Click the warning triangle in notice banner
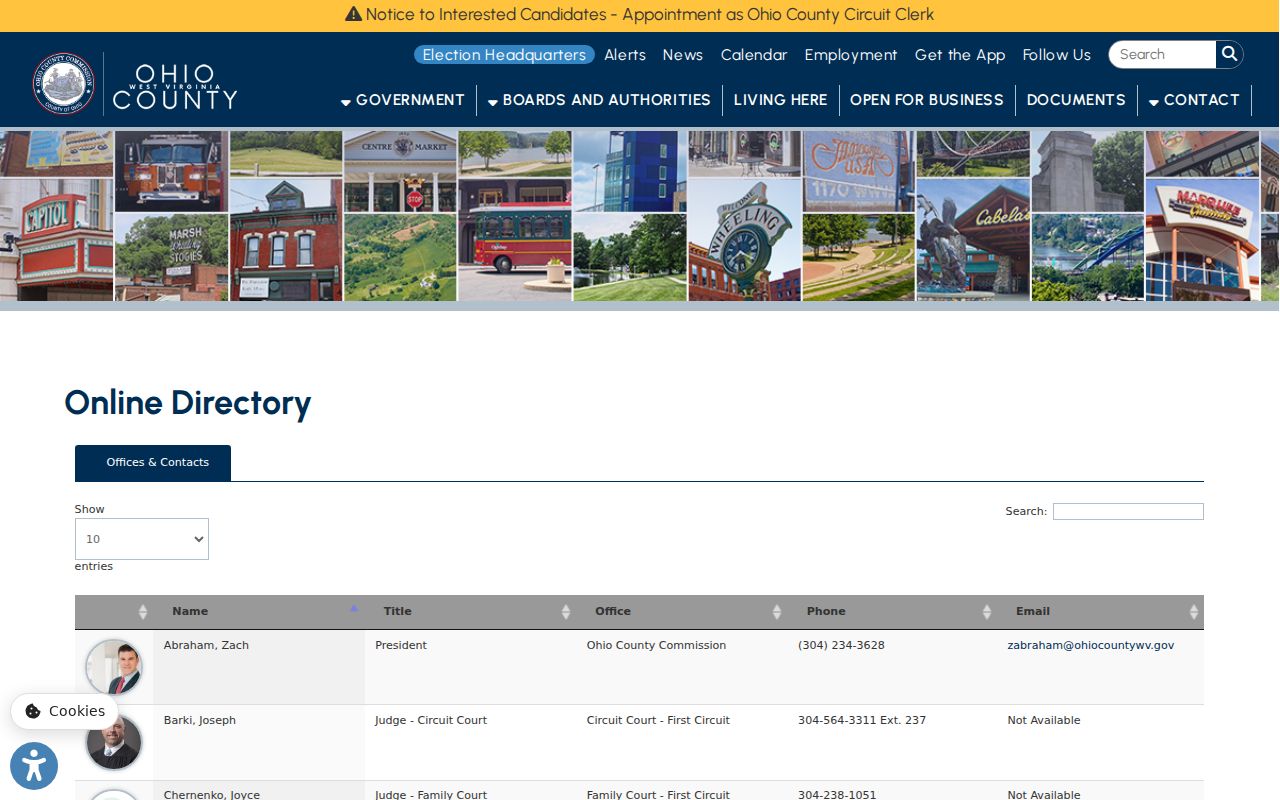Image resolution: width=1280 pixels, height=800 pixels. coord(353,14)
